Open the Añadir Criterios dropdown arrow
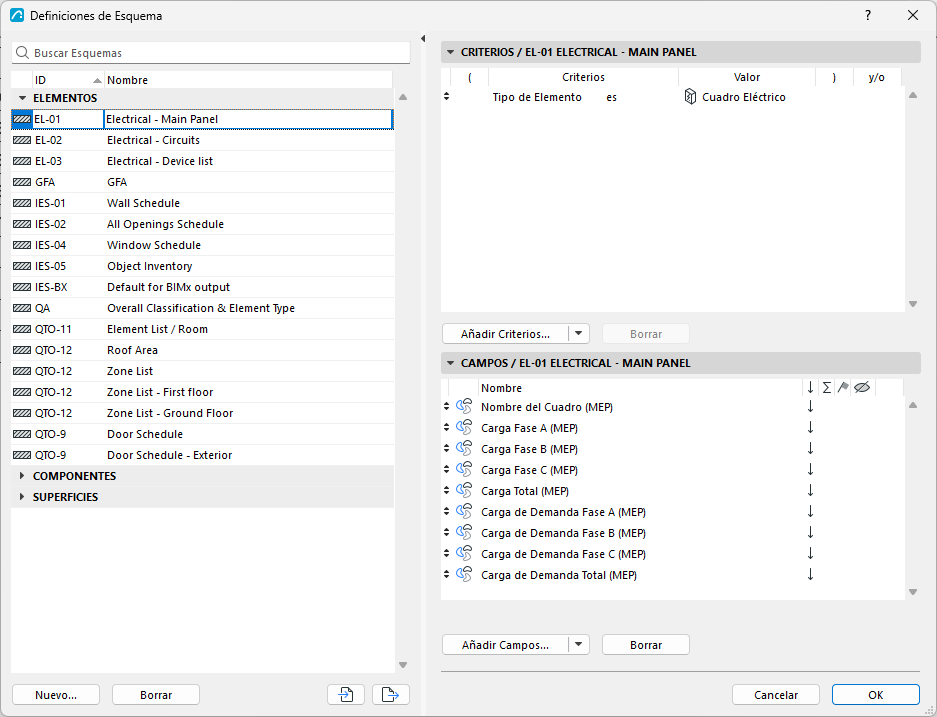937x717 pixels. pyautogui.click(x=578, y=333)
